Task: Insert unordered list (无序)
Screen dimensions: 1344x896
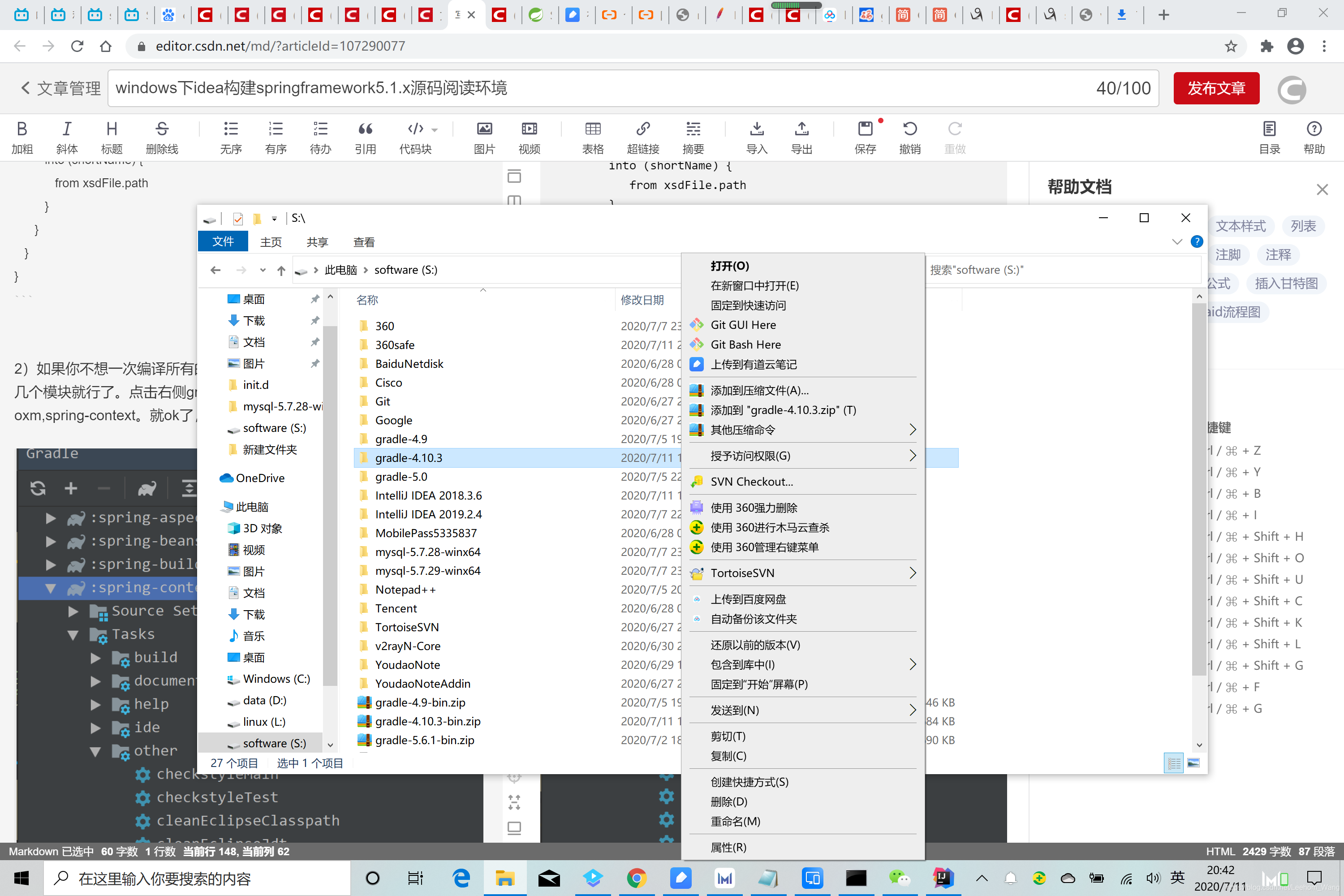Action: pyautogui.click(x=231, y=137)
